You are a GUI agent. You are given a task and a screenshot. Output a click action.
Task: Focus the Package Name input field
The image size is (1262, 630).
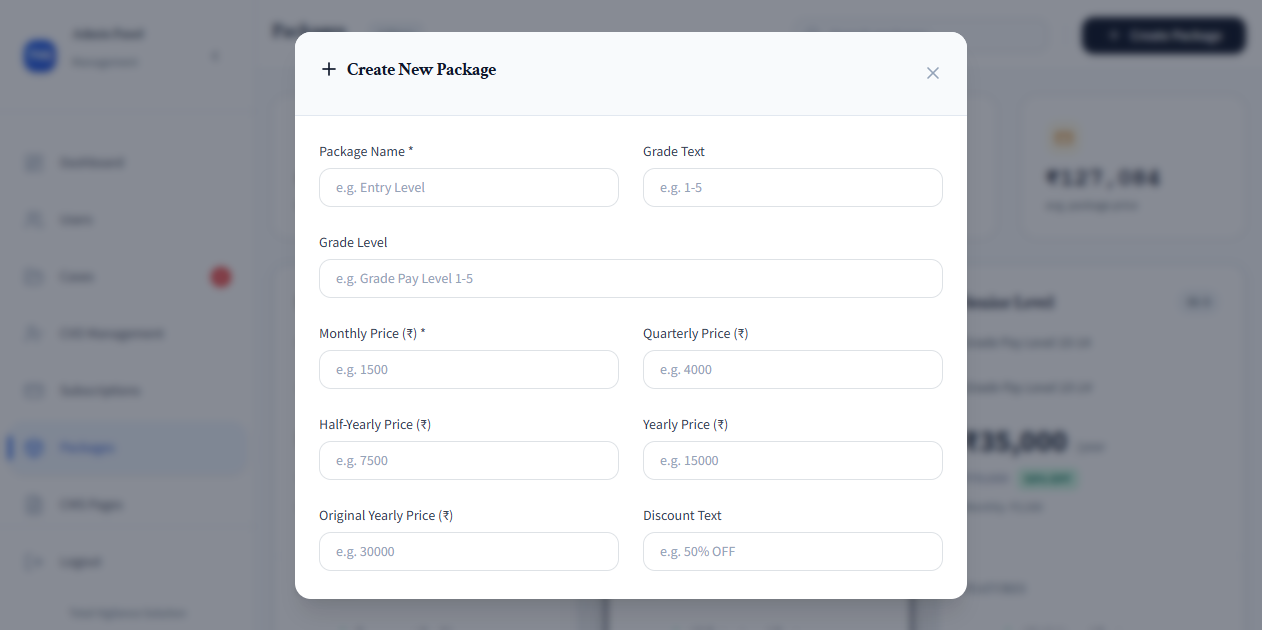469,188
